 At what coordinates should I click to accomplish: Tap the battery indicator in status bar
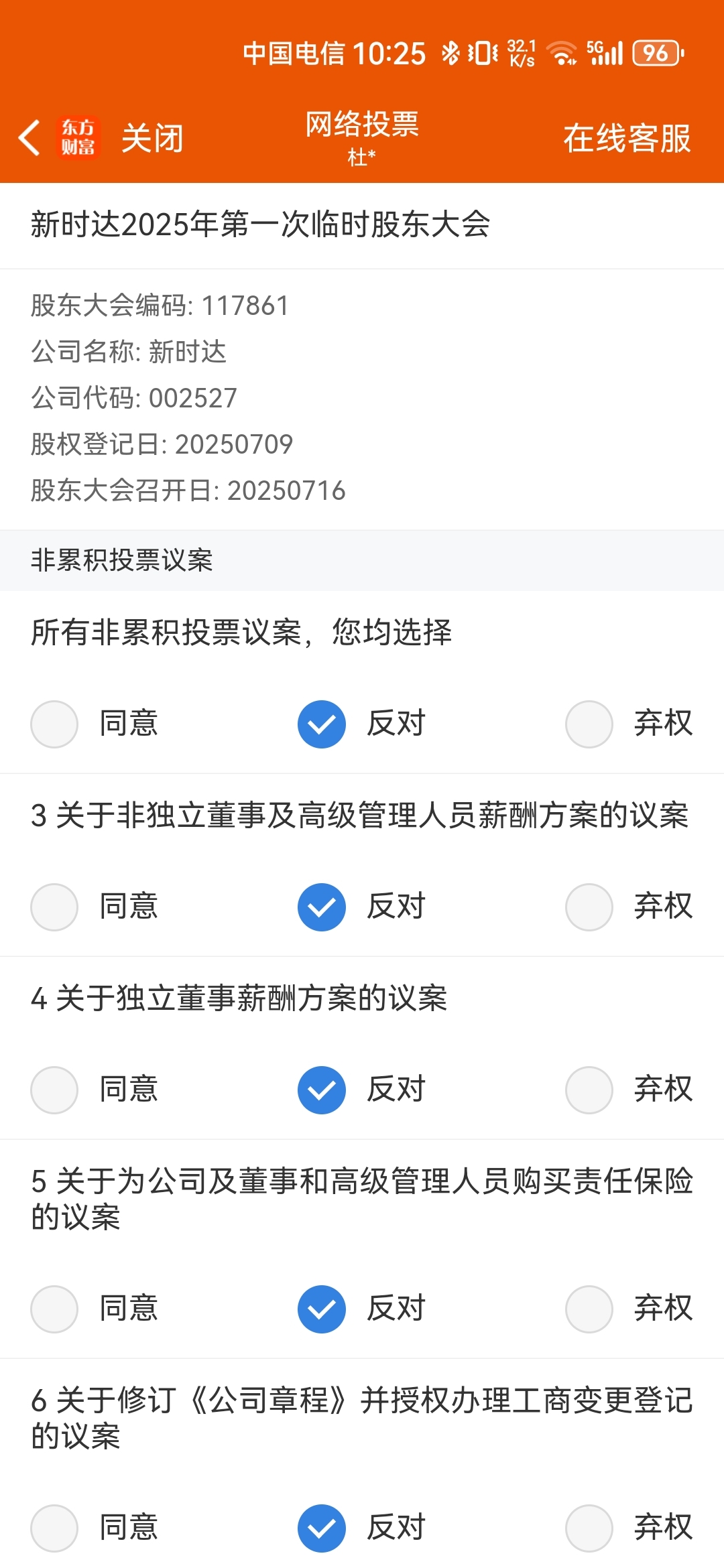click(x=658, y=53)
